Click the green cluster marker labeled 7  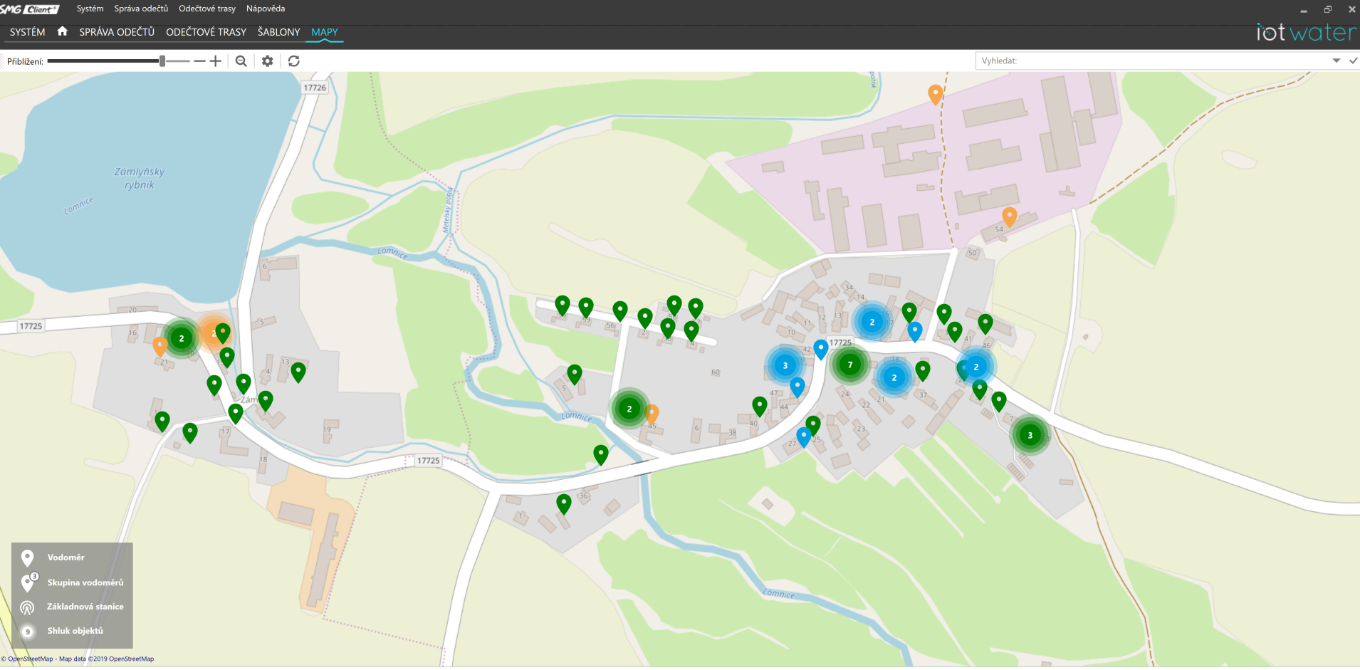(850, 364)
